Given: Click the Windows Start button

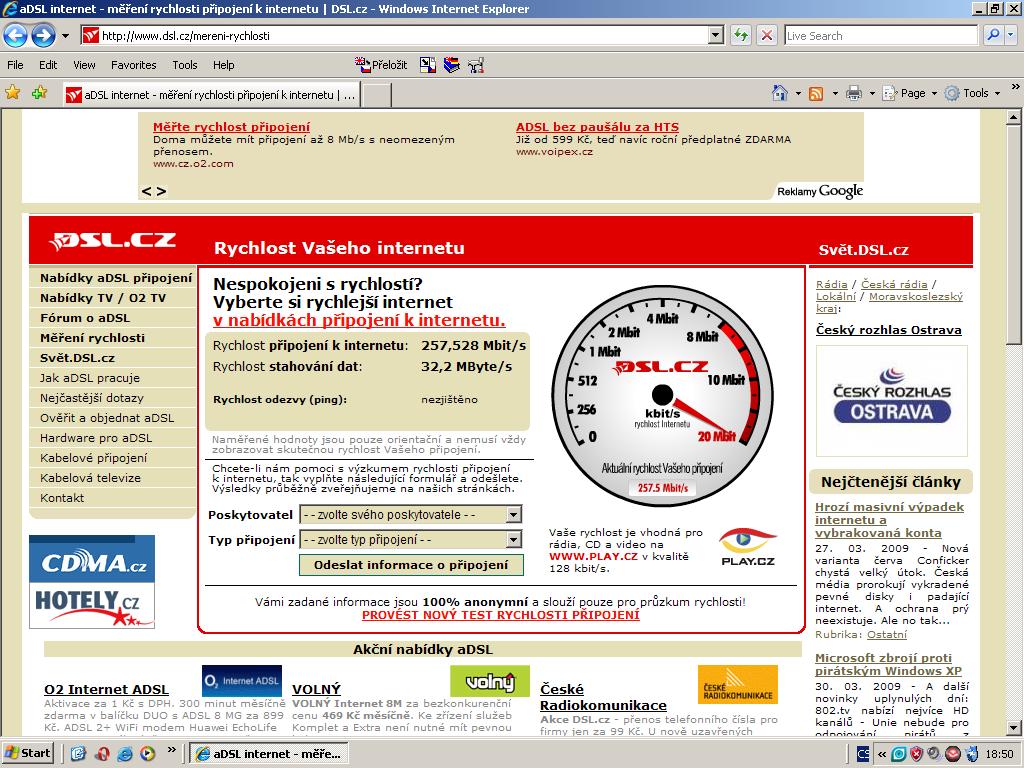Looking at the screenshot, I should [x=28, y=753].
